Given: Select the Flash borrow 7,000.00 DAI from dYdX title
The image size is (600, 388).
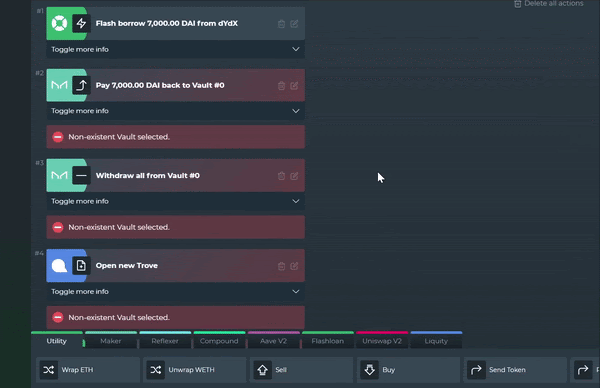Looking at the screenshot, I should 166,23.
